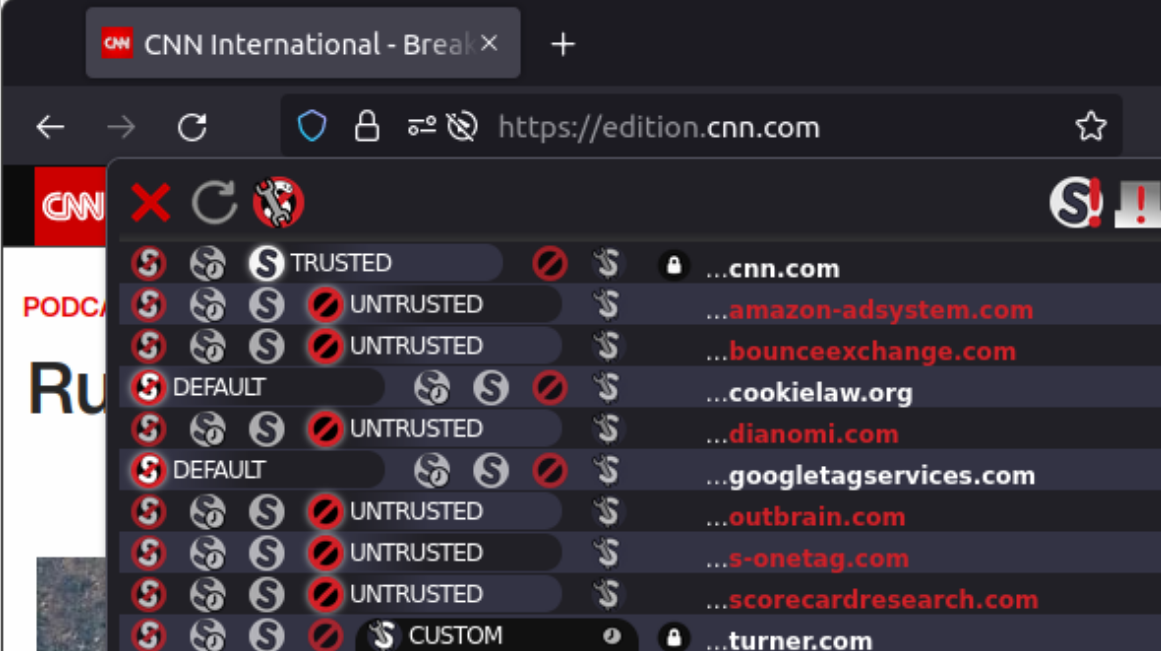1161x651 pixels.
Task: Open Firefox tracking protection shield in address bar
Action: pos(312,126)
